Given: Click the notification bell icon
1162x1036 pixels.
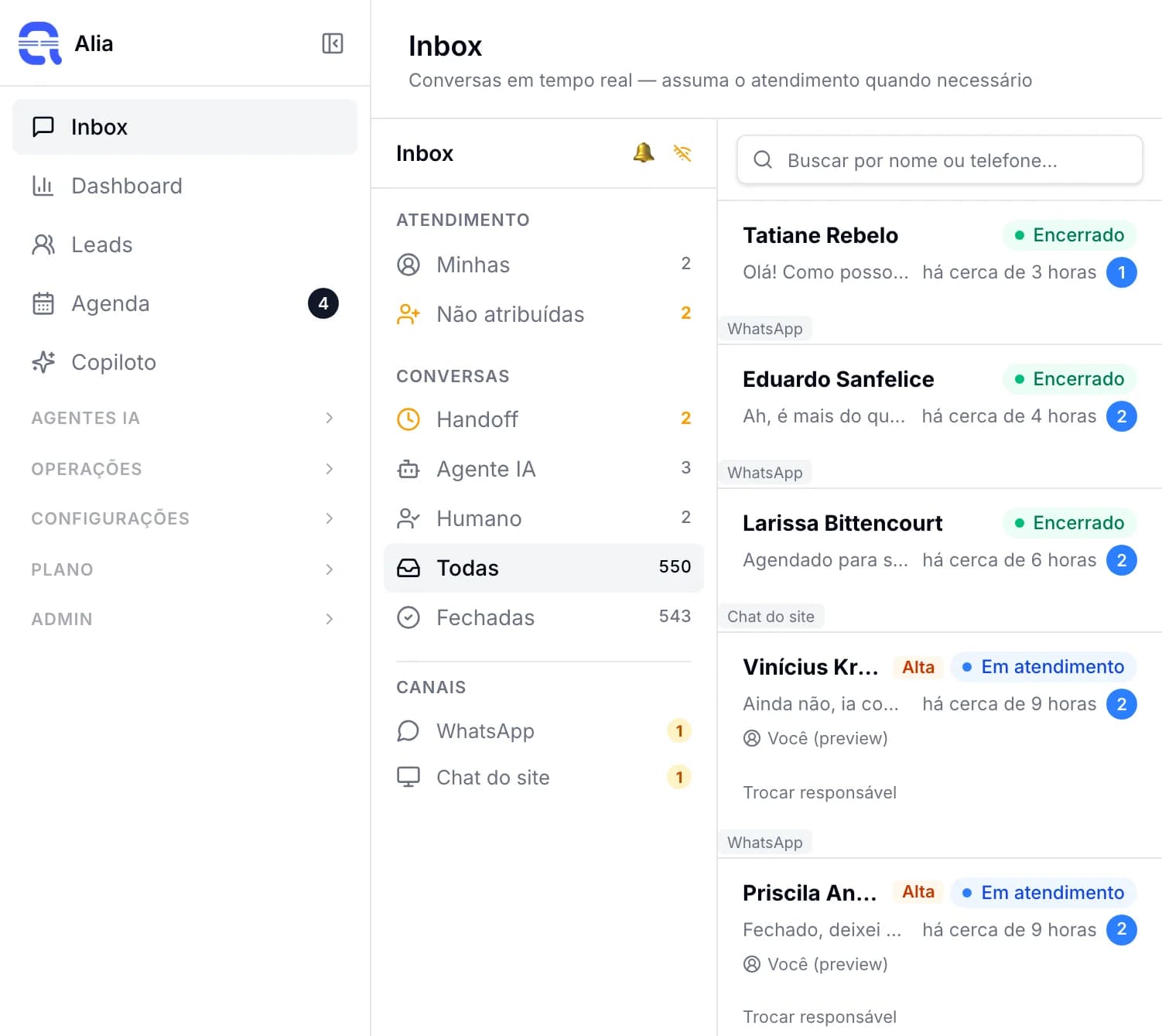Looking at the screenshot, I should pyautogui.click(x=644, y=153).
